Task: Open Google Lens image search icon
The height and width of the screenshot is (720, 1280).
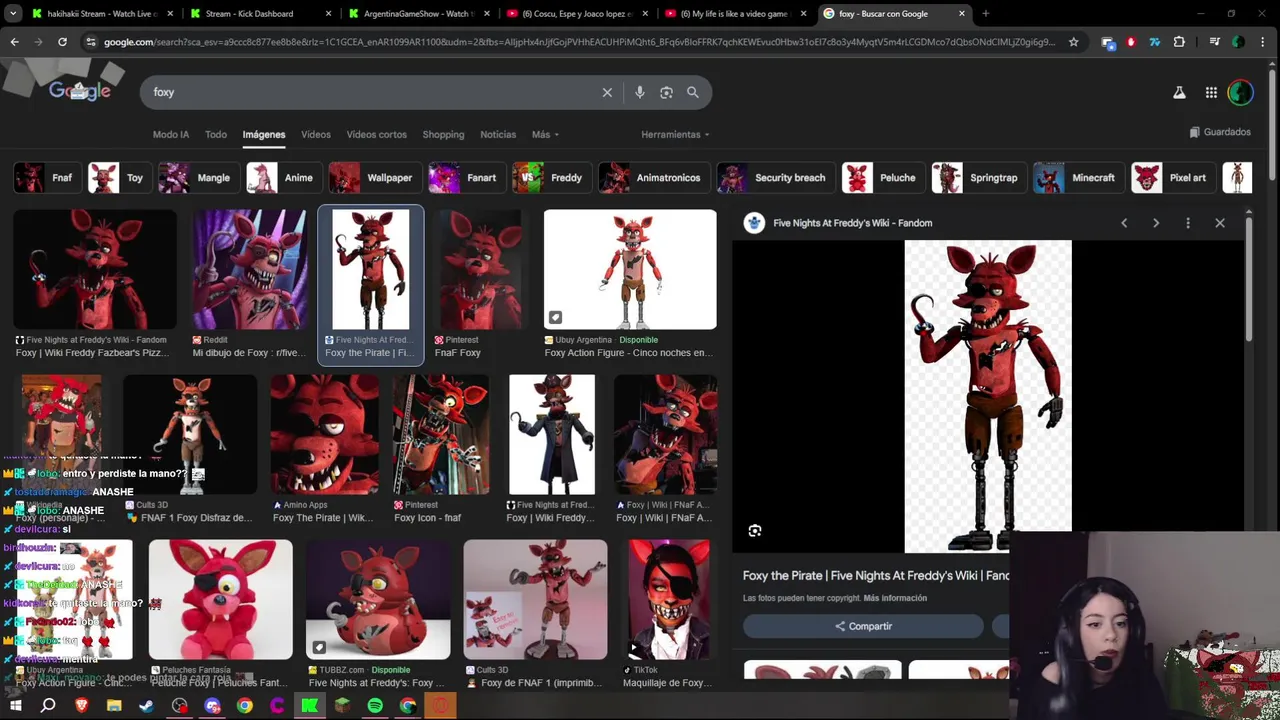Action: [666, 92]
